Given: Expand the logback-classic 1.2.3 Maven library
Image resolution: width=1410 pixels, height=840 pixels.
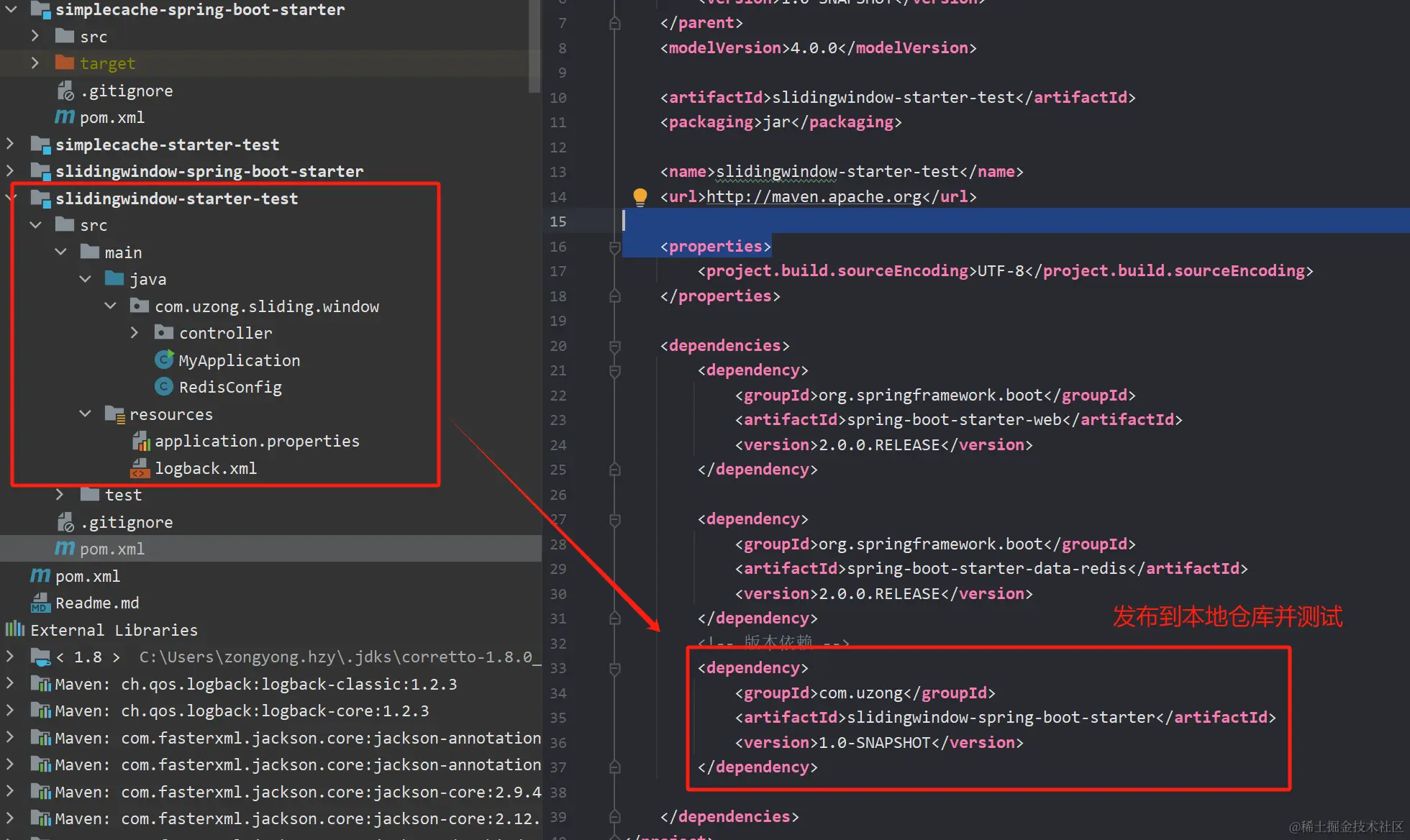Looking at the screenshot, I should (10, 684).
